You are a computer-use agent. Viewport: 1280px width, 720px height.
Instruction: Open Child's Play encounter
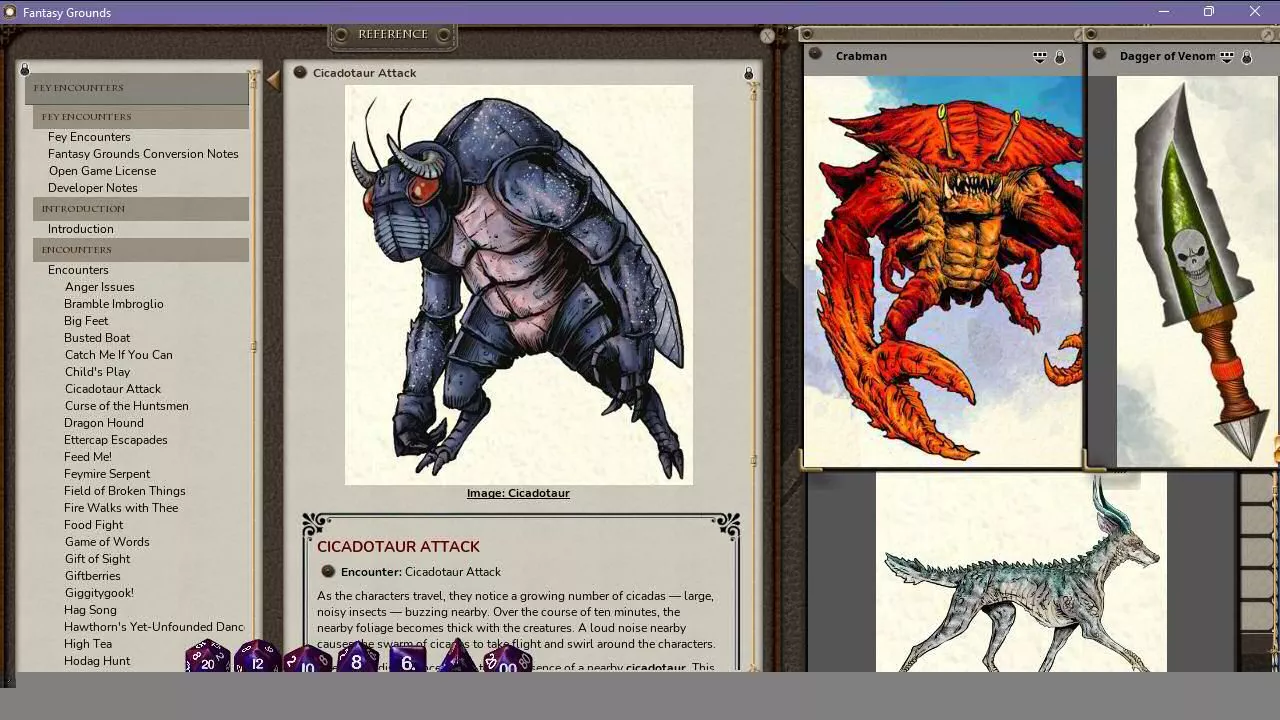pyautogui.click(x=97, y=372)
